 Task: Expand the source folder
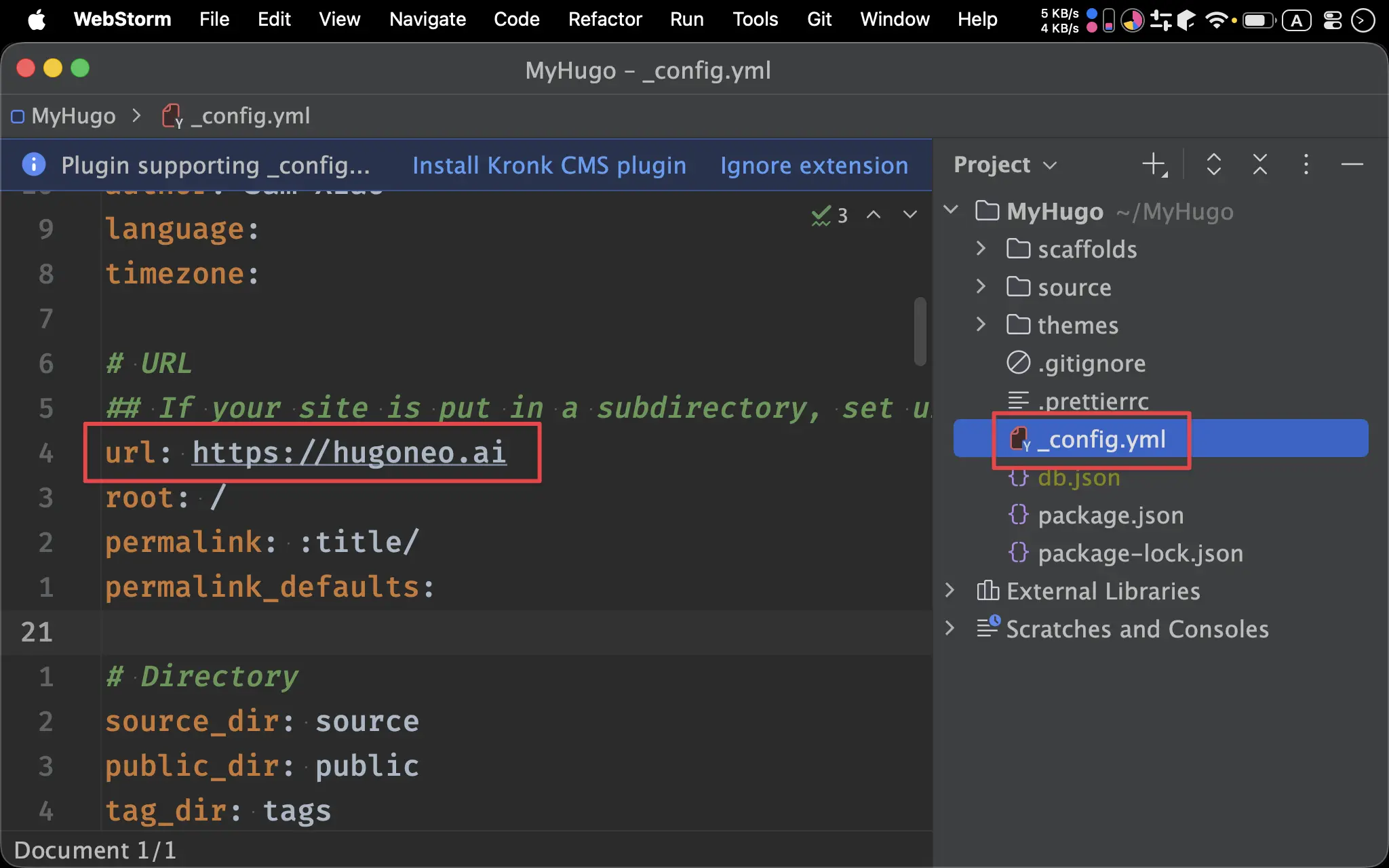981,286
